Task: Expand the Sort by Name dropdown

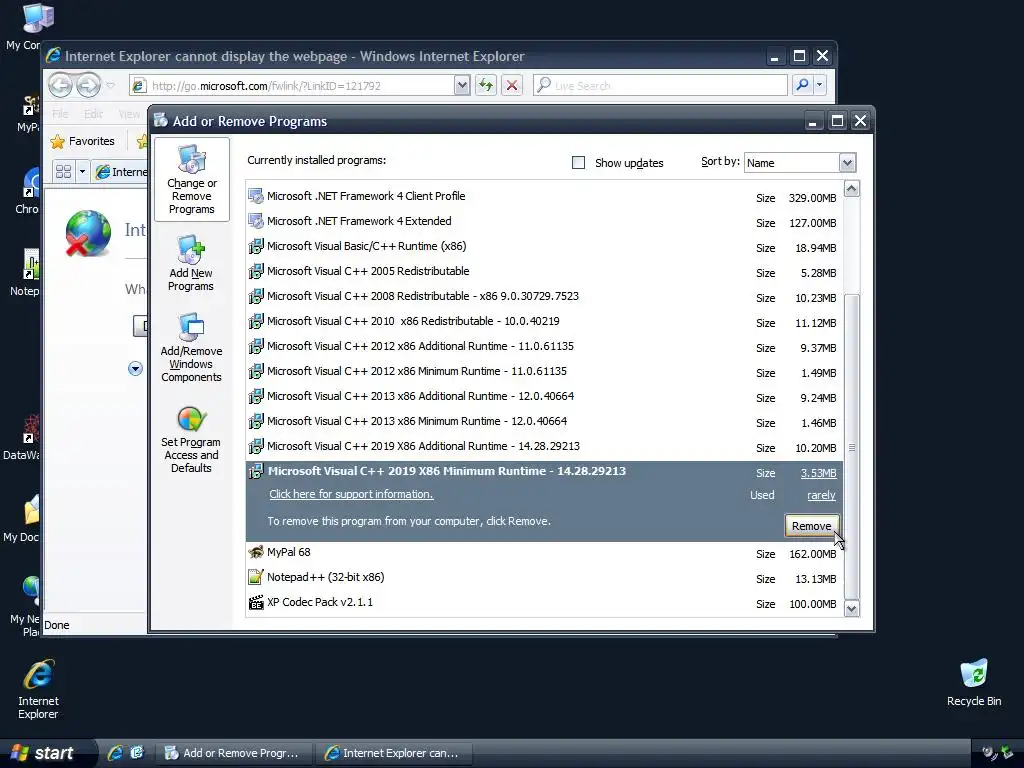Action: (847, 163)
